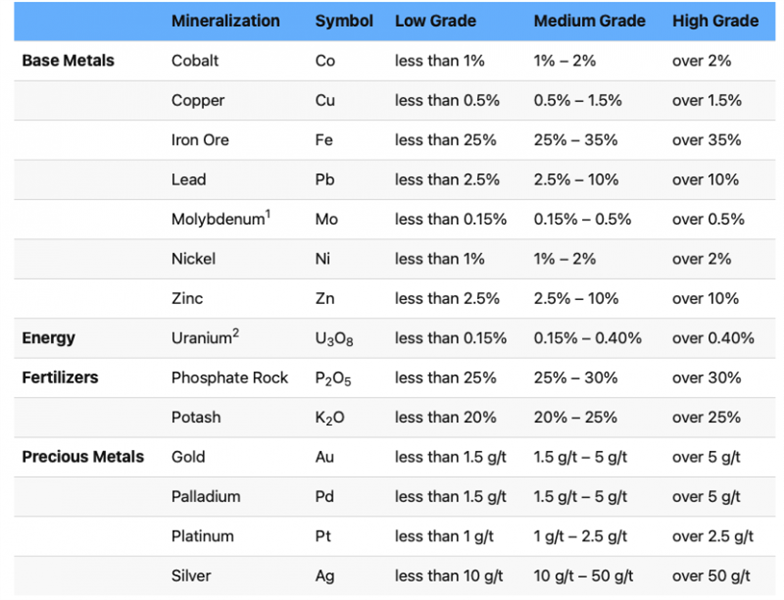Click the High Grade column header

coord(715,21)
